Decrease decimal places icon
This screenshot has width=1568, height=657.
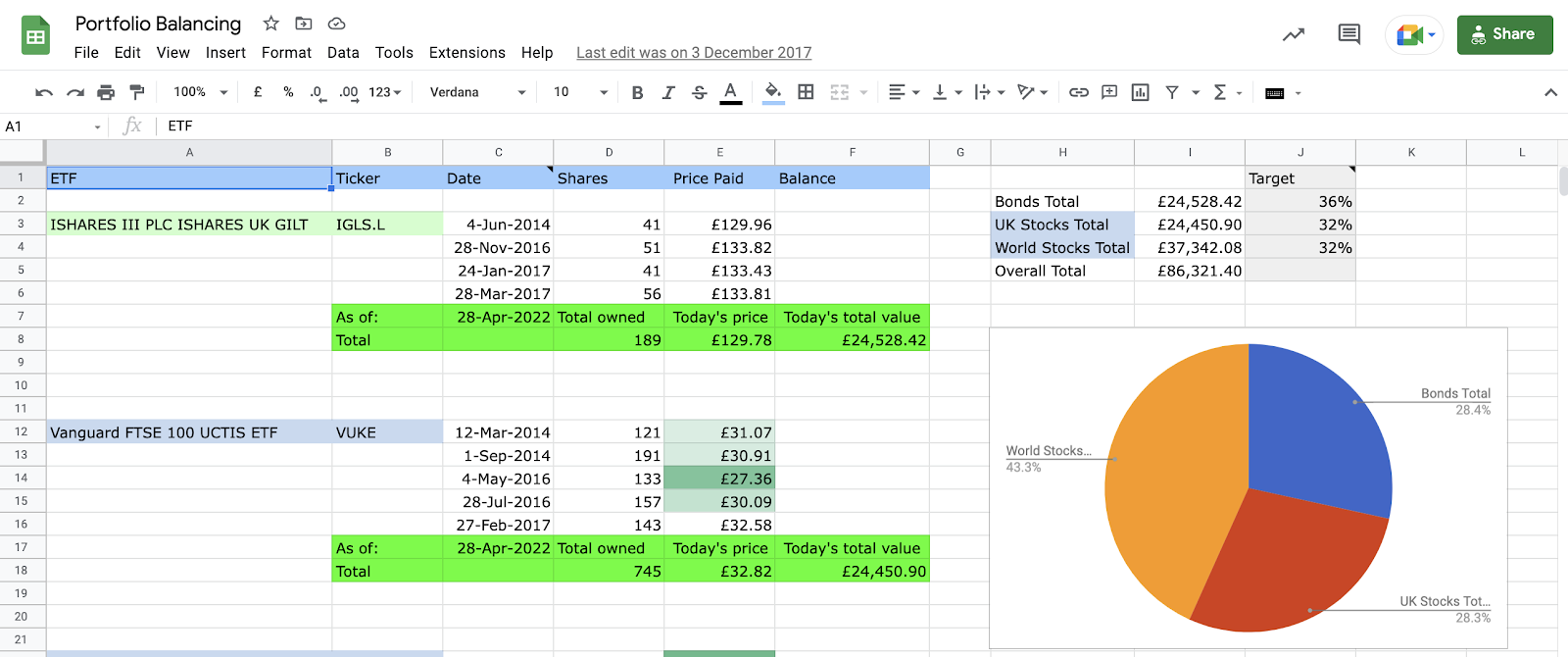coord(318,92)
